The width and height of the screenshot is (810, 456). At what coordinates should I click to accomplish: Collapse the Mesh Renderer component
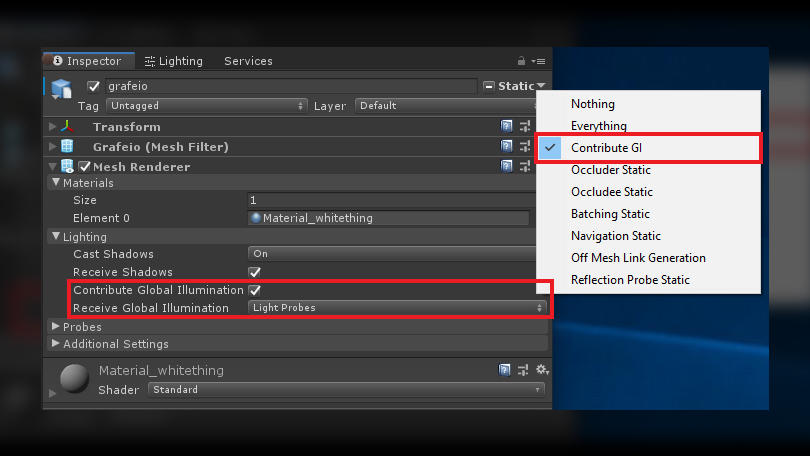(52, 166)
